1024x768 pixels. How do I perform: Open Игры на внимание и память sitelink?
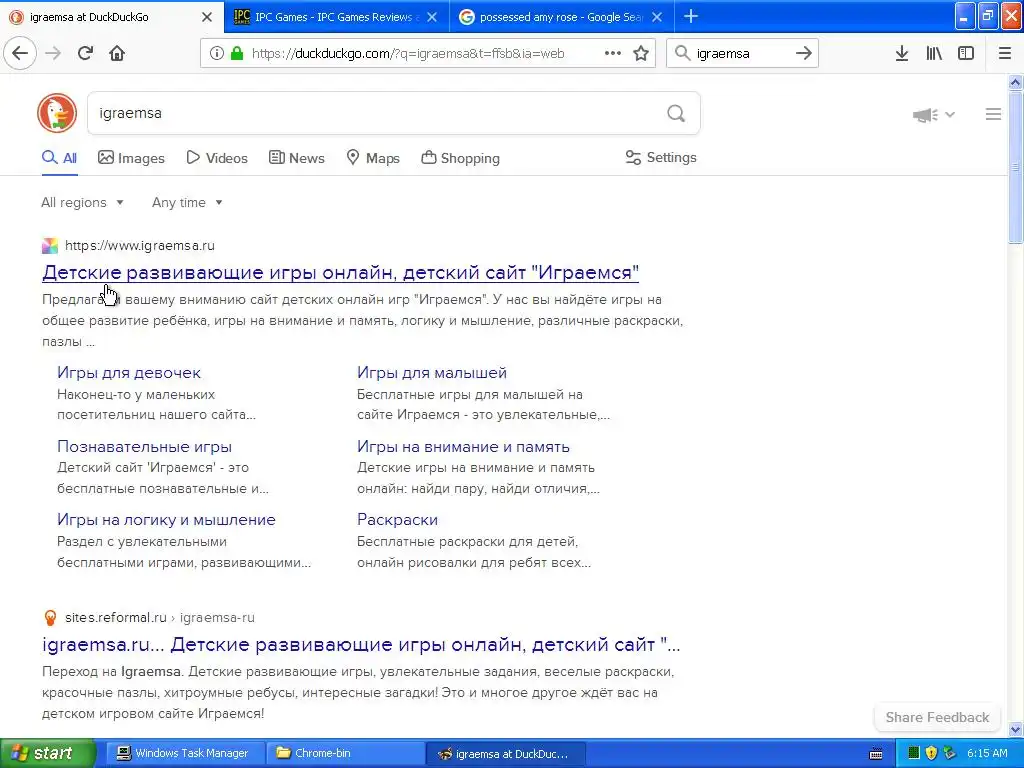pos(463,447)
